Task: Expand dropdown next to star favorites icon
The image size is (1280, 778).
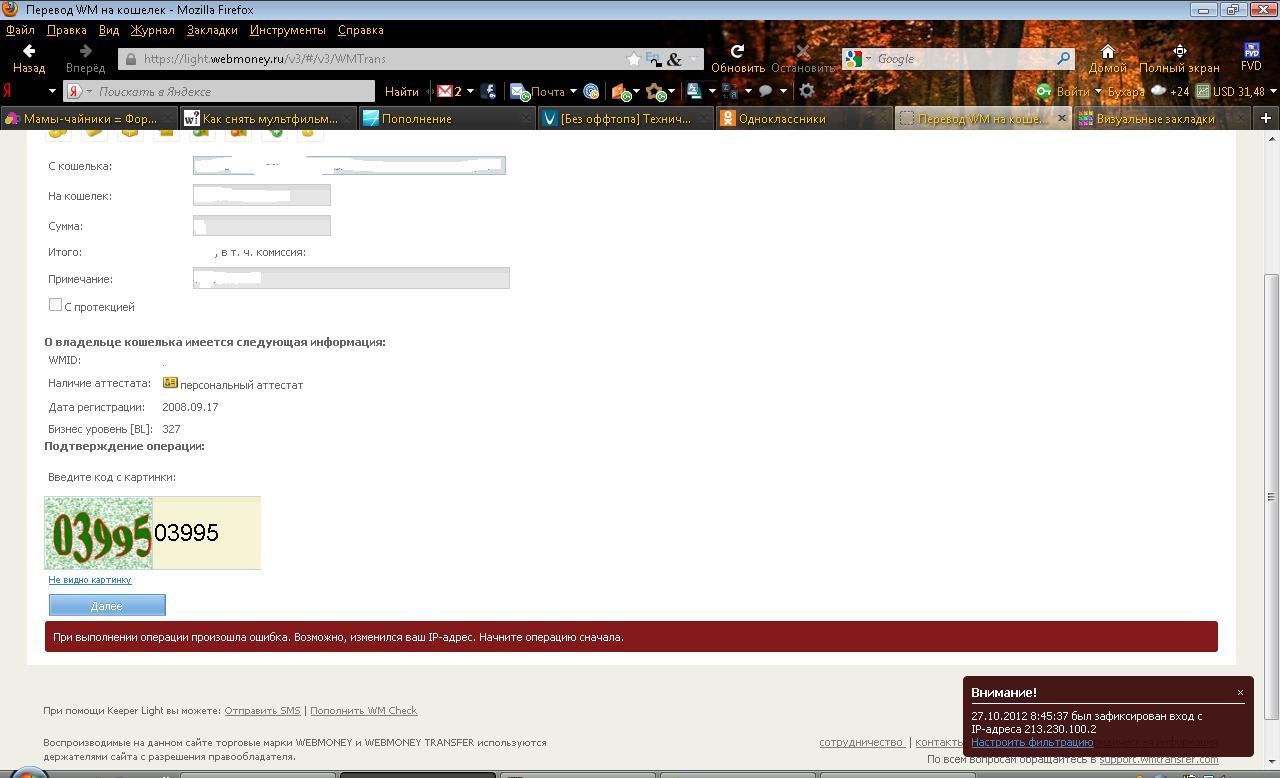Action: click(x=672, y=91)
